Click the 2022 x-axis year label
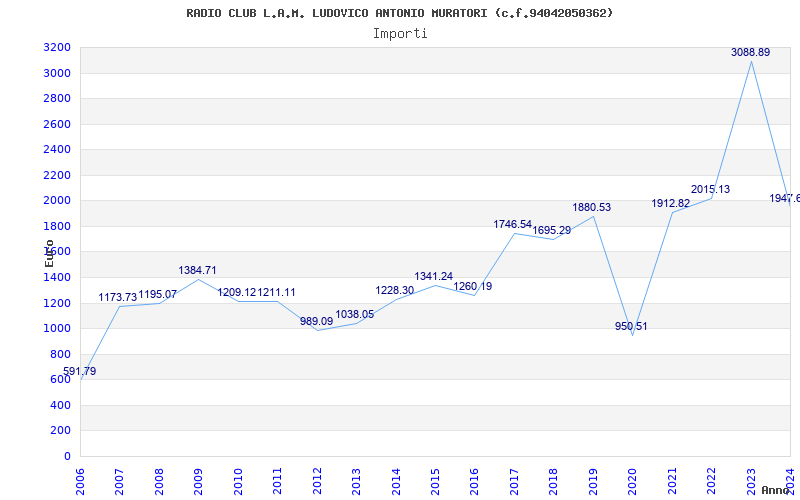This screenshot has height=500, width=800. pos(712,481)
